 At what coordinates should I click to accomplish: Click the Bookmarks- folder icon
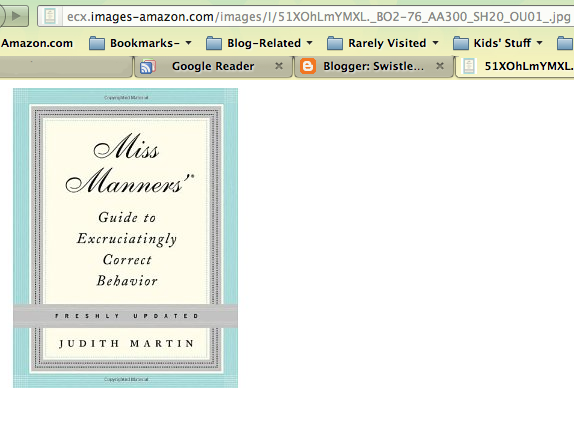pos(97,43)
